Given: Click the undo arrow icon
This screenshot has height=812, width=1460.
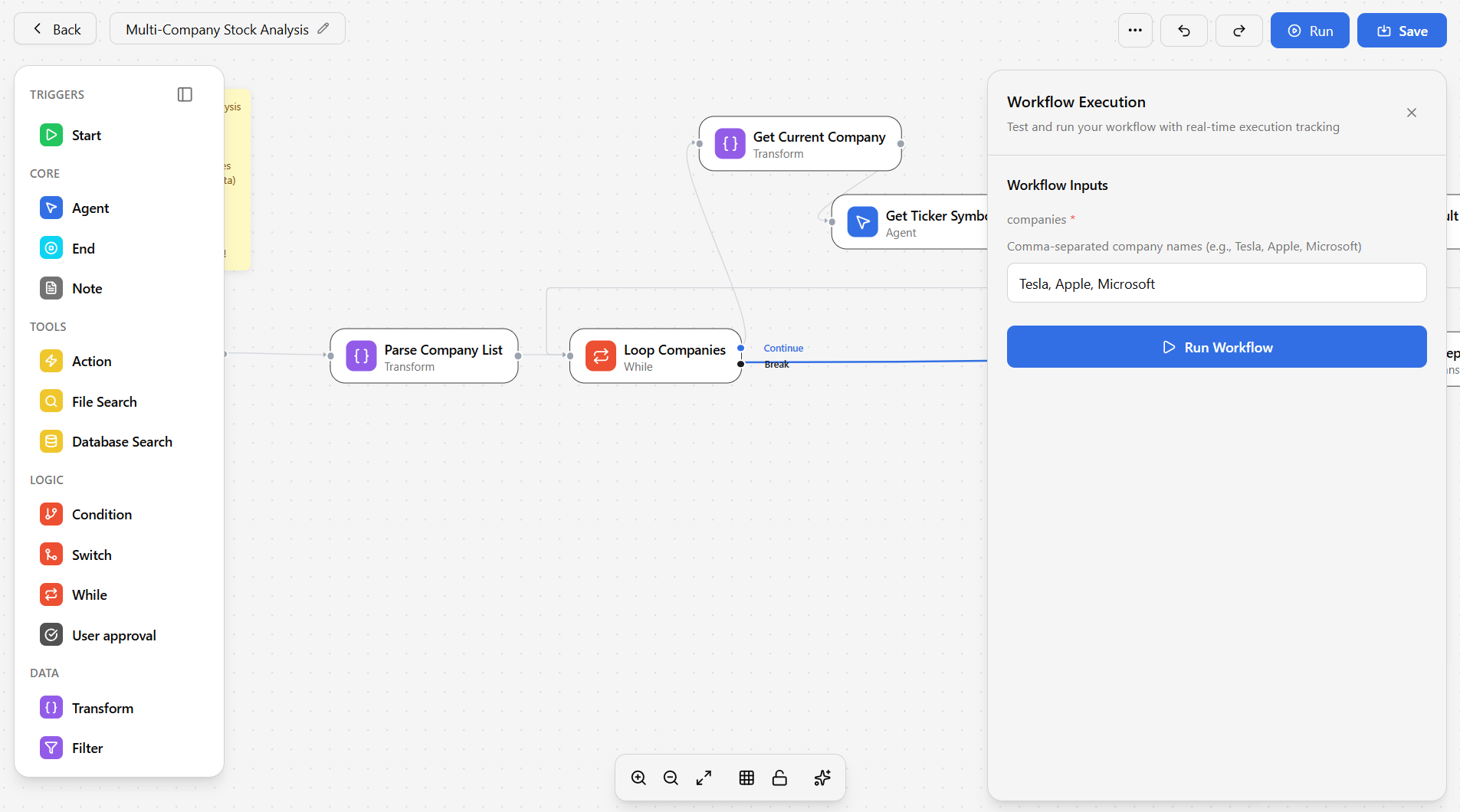Looking at the screenshot, I should tap(1183, 31).
